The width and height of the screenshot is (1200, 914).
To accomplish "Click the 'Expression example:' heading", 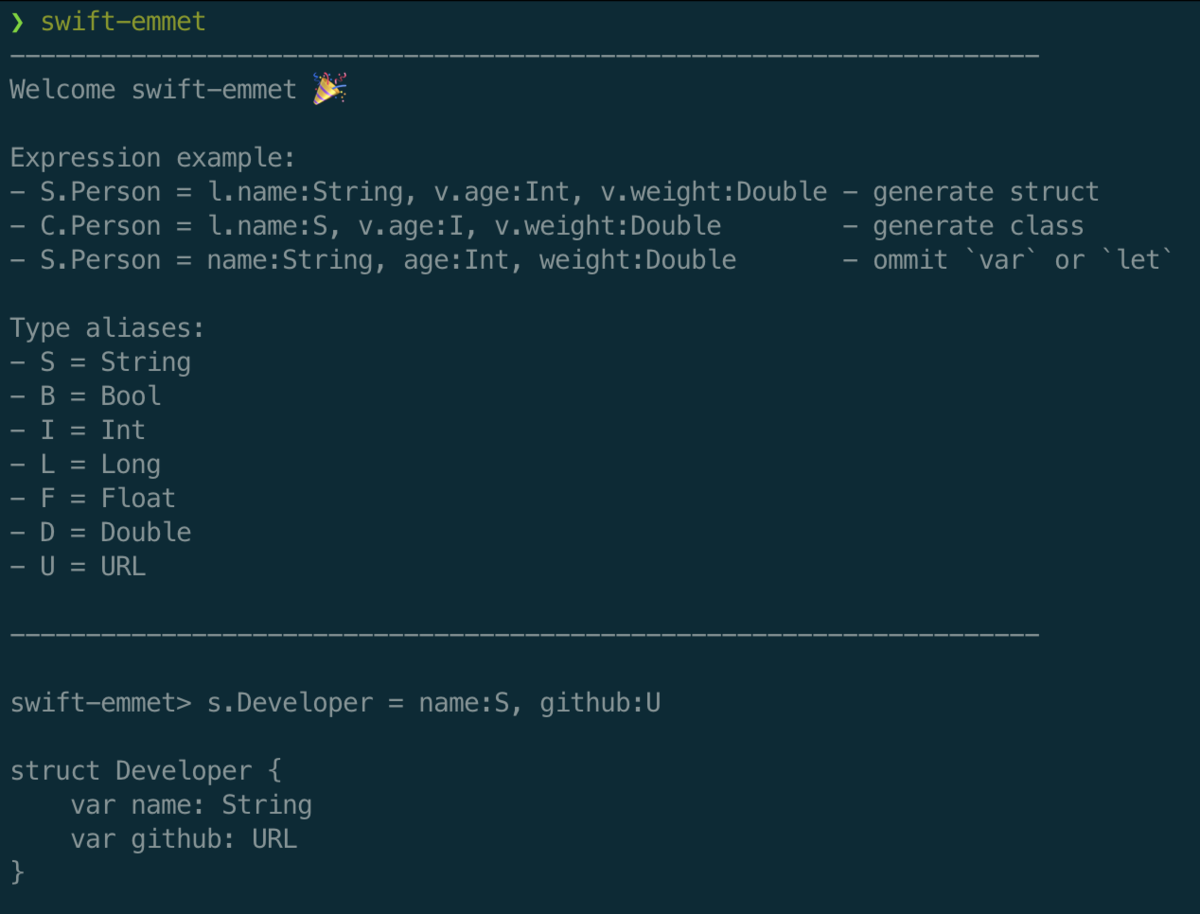I will (153, 158).
